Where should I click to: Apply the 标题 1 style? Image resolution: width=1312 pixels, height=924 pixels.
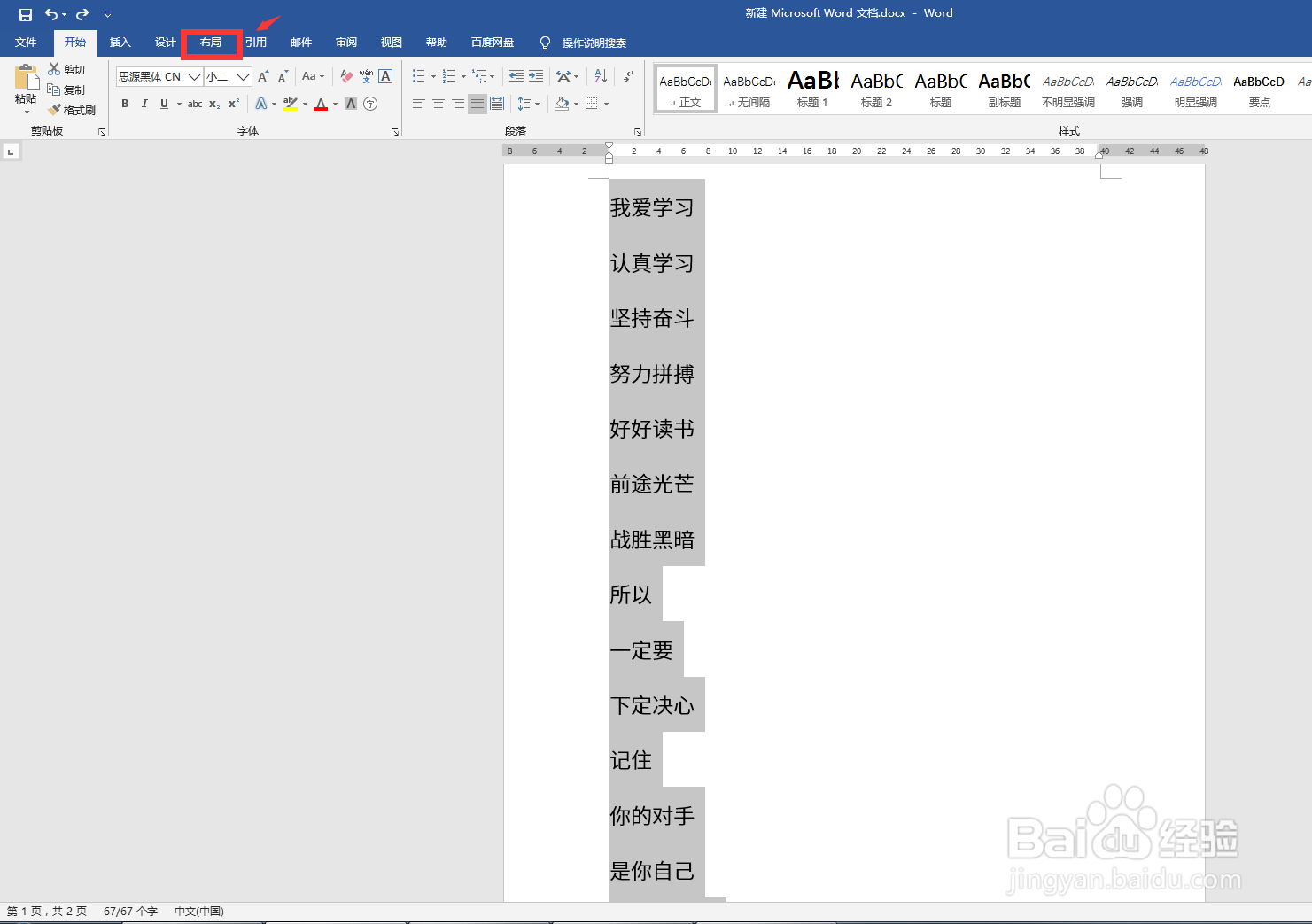pyautogui.click(x=812, y=89)
